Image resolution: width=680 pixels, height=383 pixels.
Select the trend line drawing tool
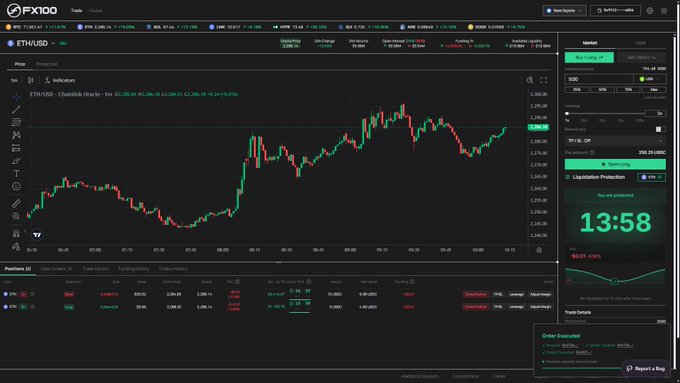[16, 109]
